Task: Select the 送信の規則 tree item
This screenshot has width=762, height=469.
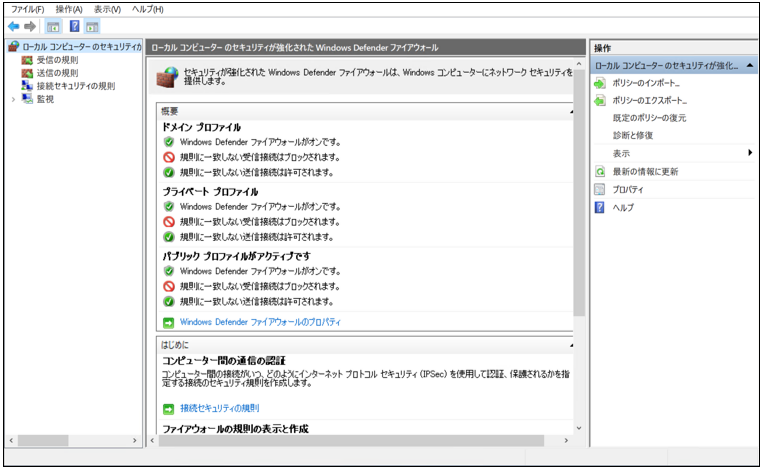Action: (57, 73)
